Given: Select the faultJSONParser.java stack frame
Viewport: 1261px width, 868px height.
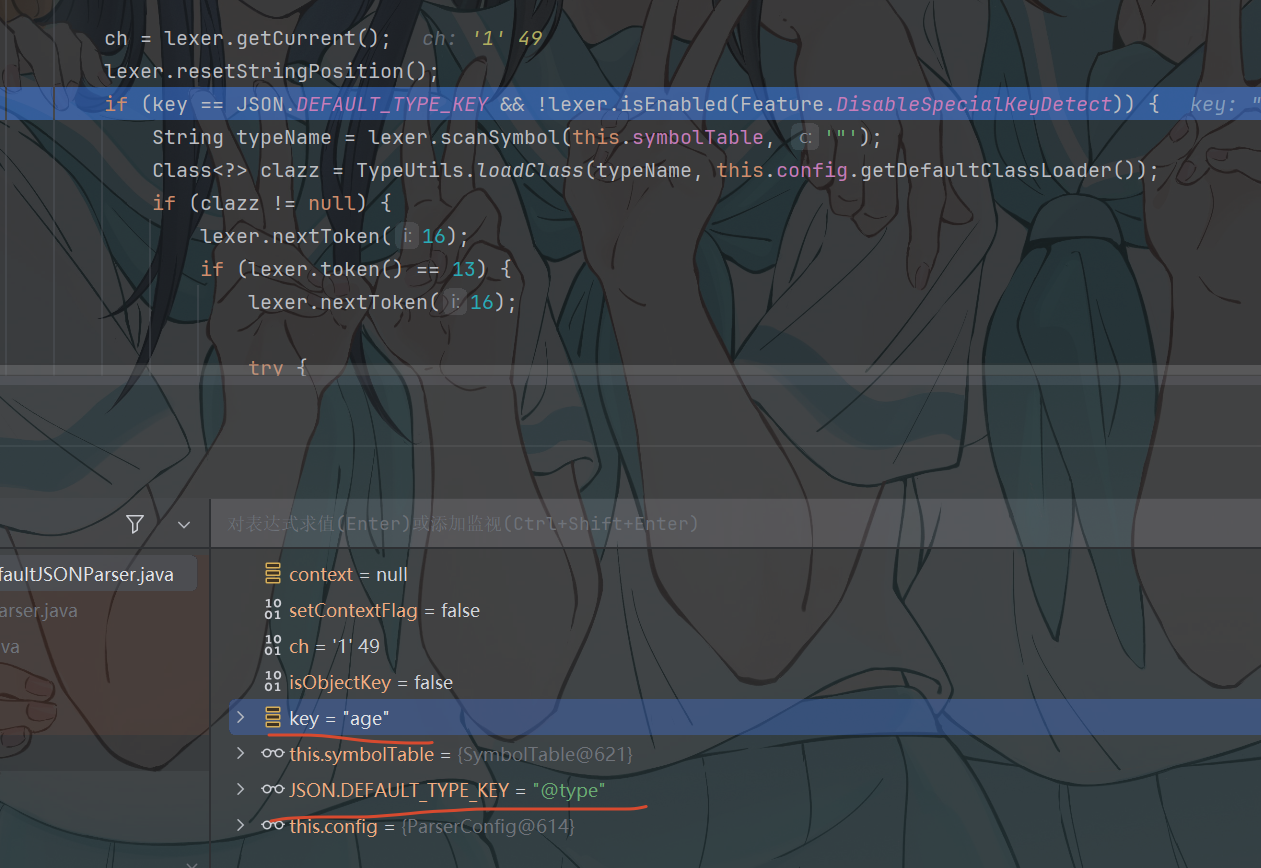Looking at the screenshot, I should point(98,574).
